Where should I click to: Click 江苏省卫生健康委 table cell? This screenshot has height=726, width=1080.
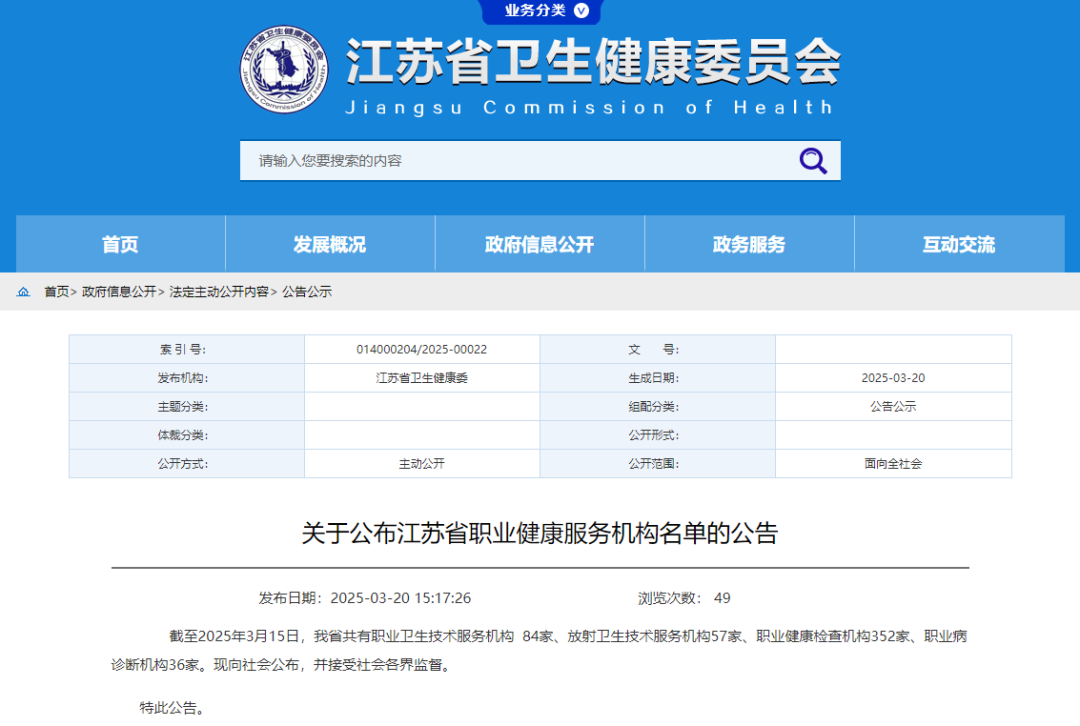click(x=422, y=378)
